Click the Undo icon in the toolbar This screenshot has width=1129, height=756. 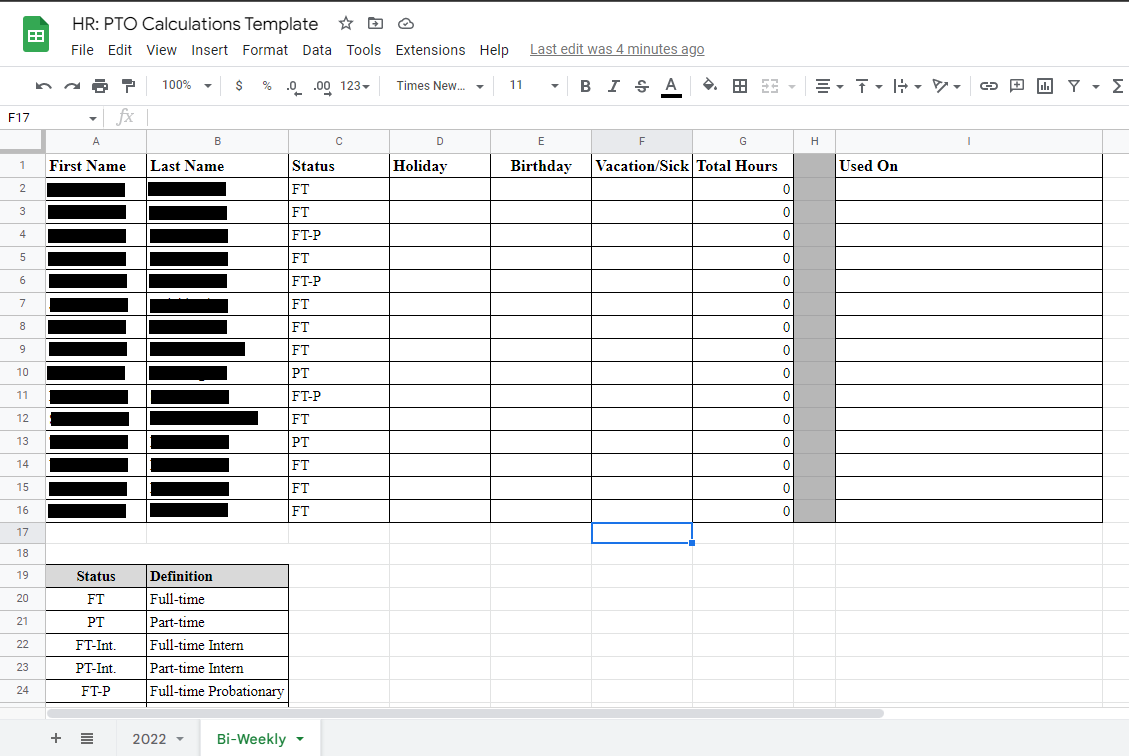[43, 86]
